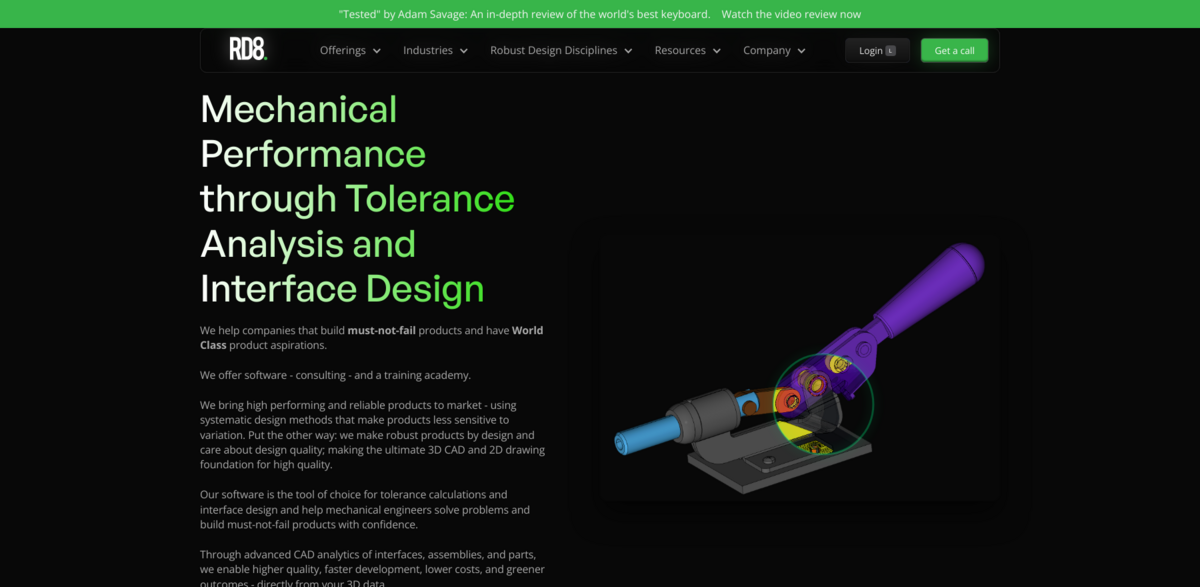The image size is (1200, 587).
Task: Expand the Resources menu
Action: 681,50
